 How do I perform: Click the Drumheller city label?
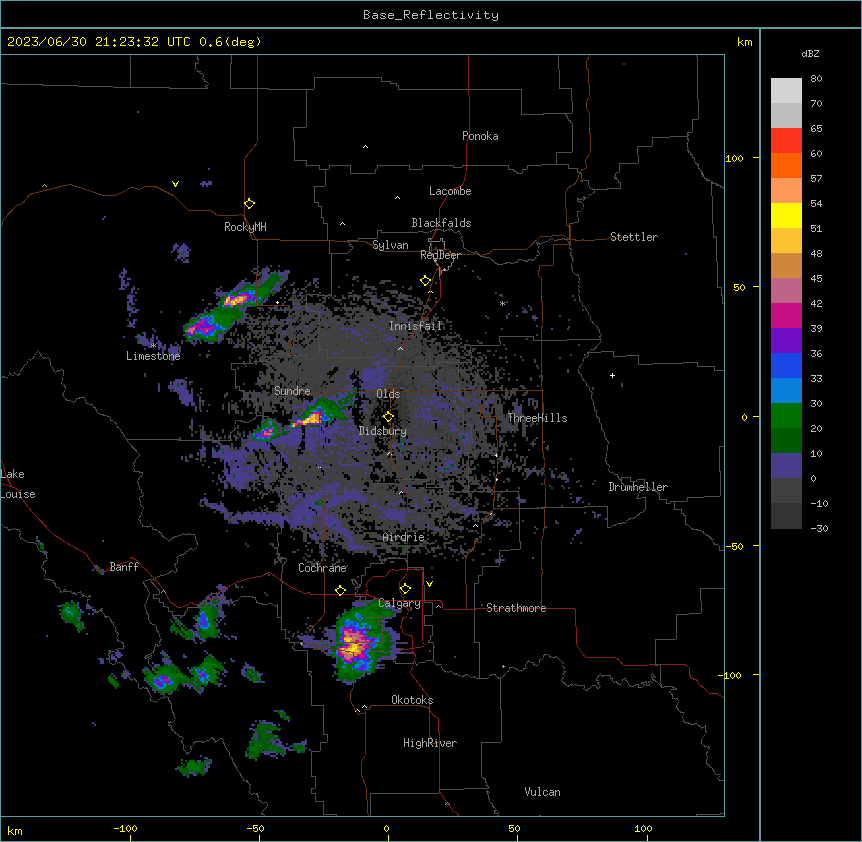click(638, 487)
